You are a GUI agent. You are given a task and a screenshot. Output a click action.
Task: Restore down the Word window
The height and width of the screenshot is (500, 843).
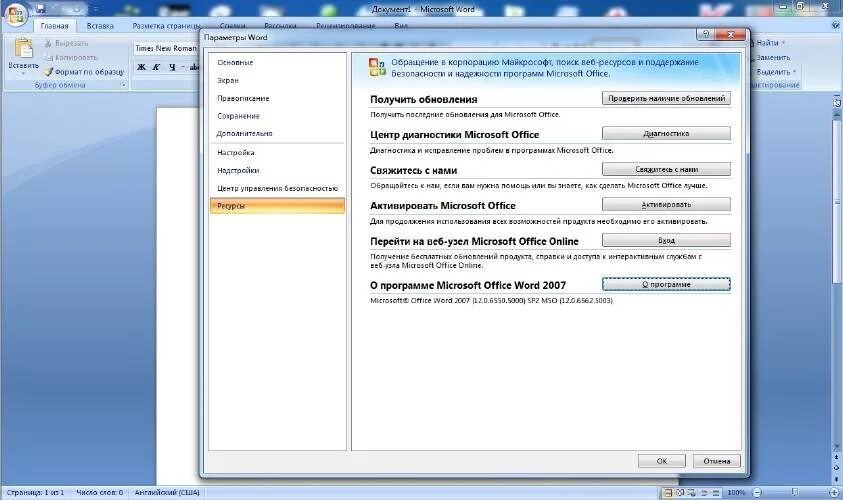[801, 6]
